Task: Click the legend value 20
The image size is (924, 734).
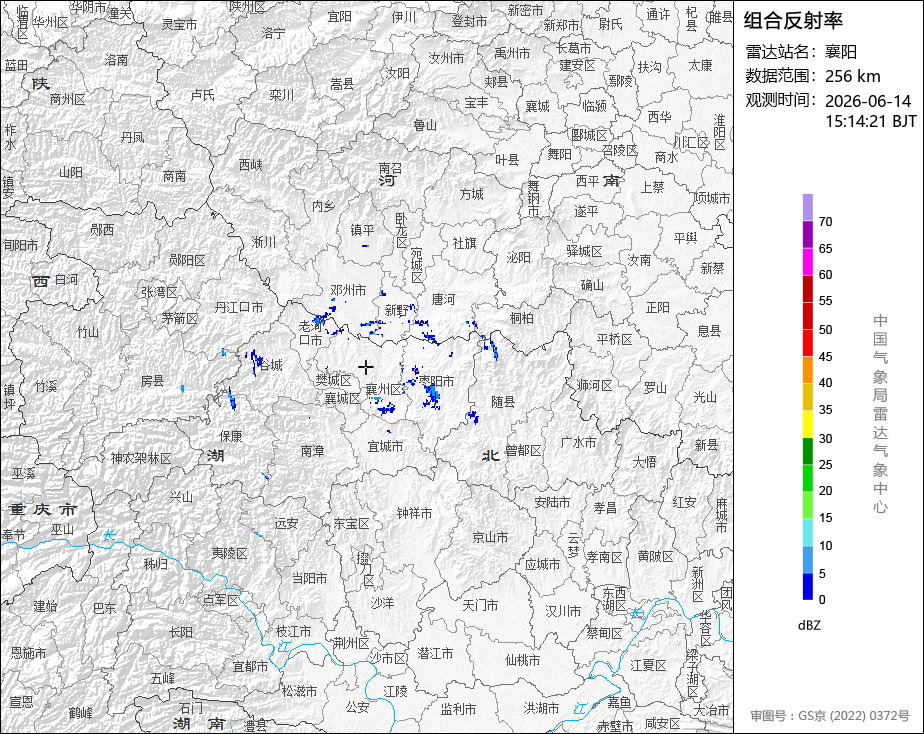Action: click(x=826, y=490)
